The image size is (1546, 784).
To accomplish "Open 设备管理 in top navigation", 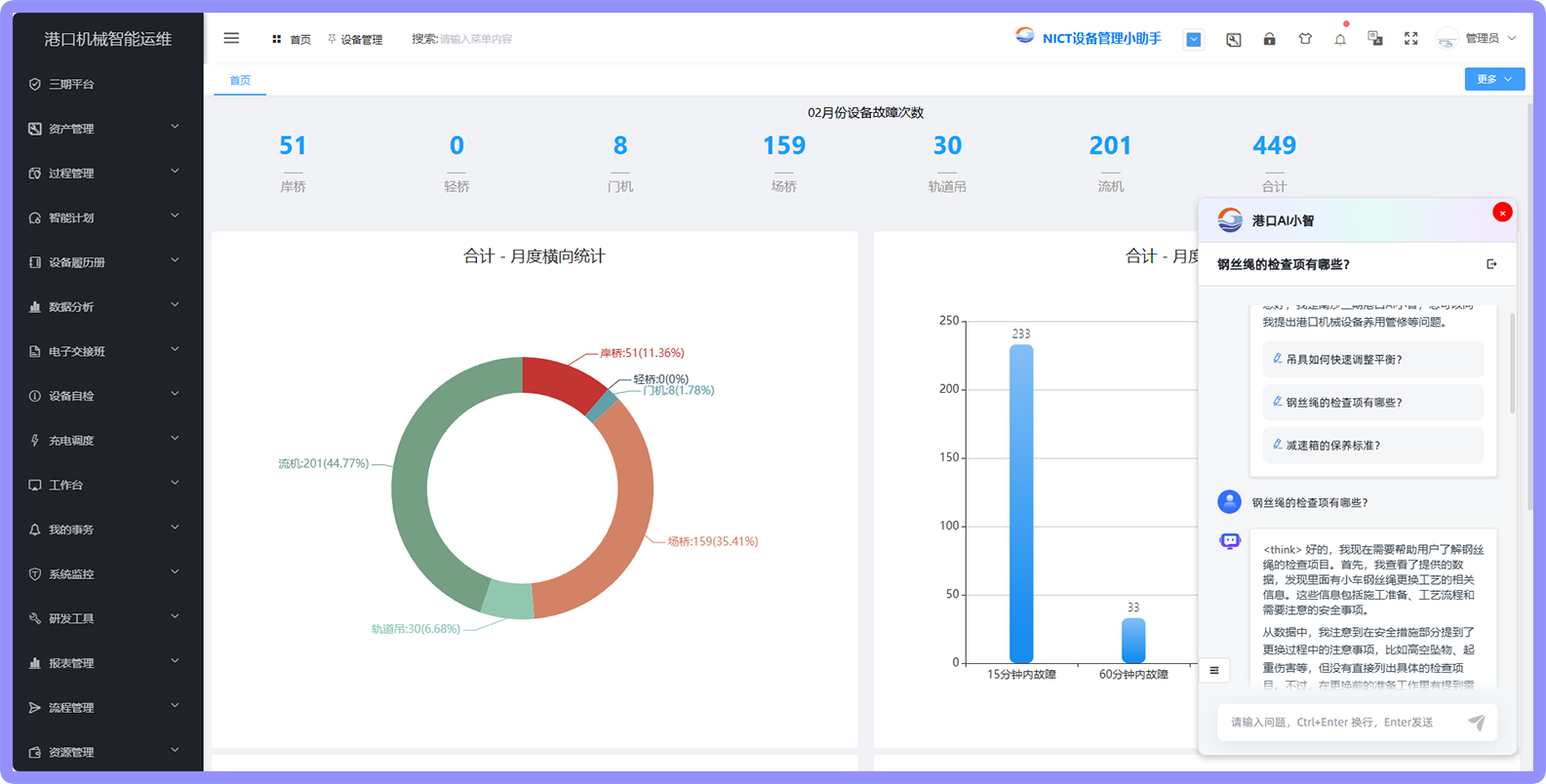I will click(x=355, y=39).
